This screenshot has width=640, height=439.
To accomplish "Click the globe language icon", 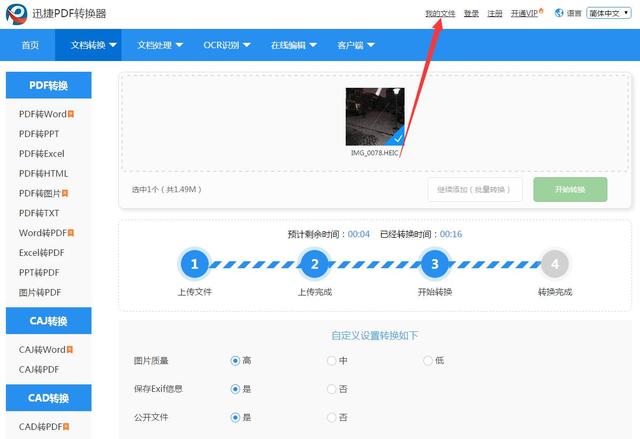I will click(559, 13).
